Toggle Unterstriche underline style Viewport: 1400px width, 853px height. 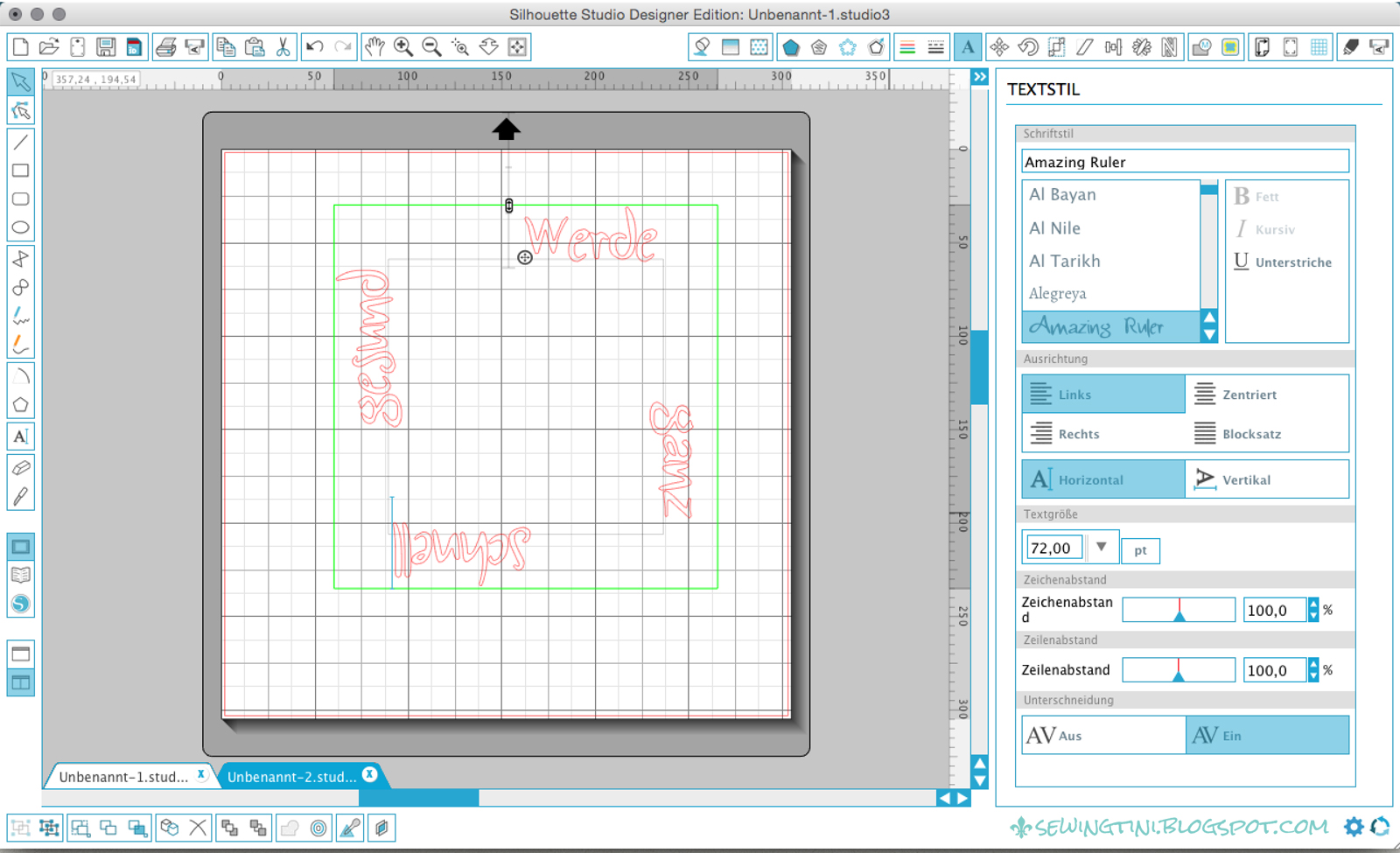(x=1283, y=262)
